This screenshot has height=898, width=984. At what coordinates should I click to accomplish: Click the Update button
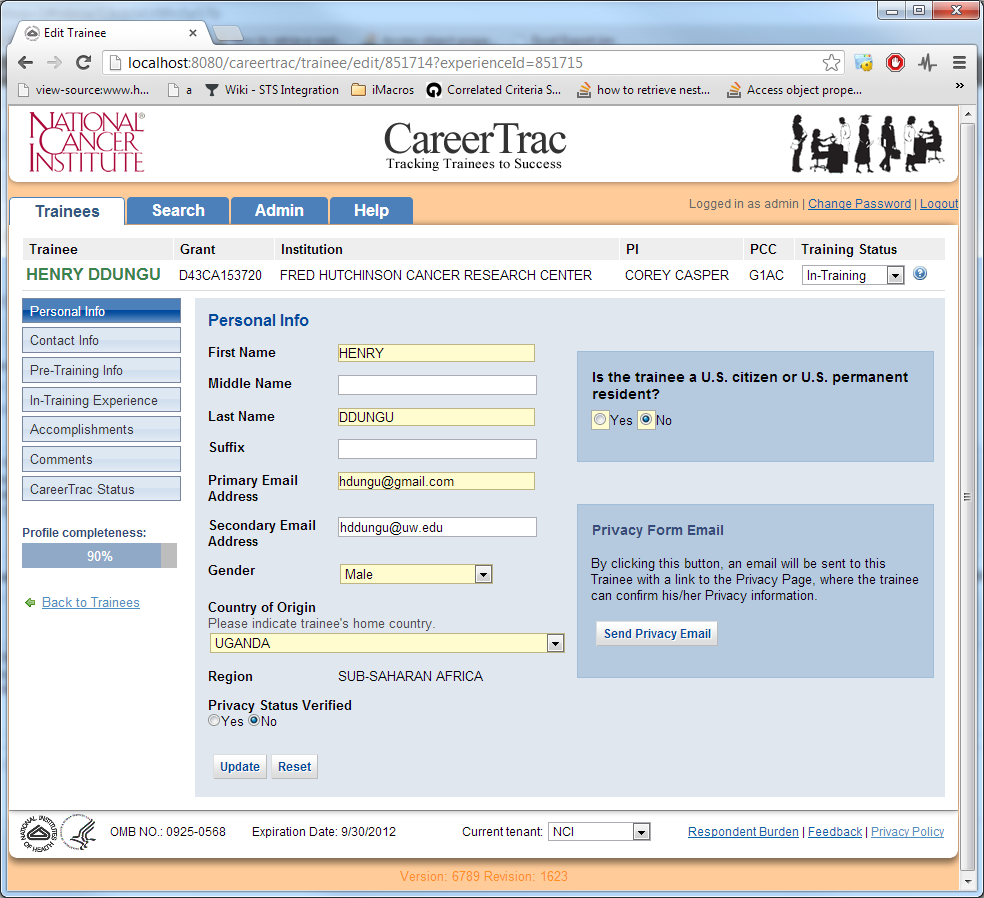(240, 767)
